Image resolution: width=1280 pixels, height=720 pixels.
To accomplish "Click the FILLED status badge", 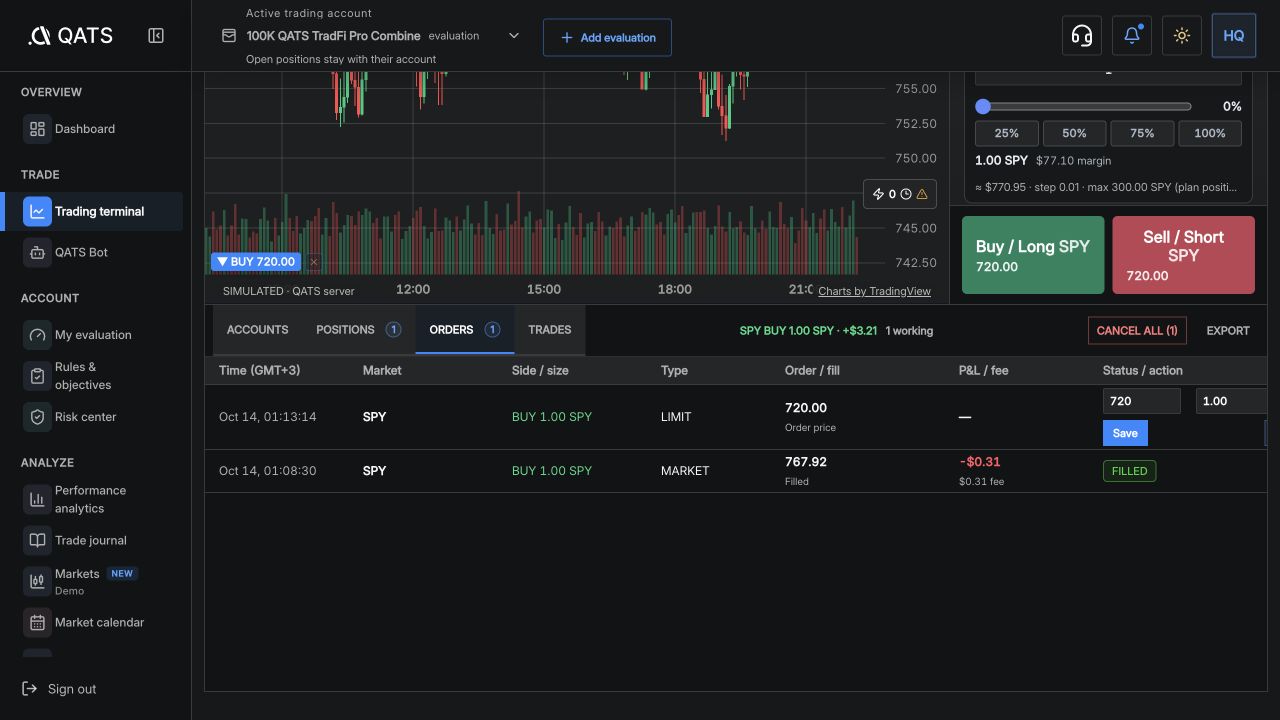I will pyautogui.click(x=1129, y=471).
